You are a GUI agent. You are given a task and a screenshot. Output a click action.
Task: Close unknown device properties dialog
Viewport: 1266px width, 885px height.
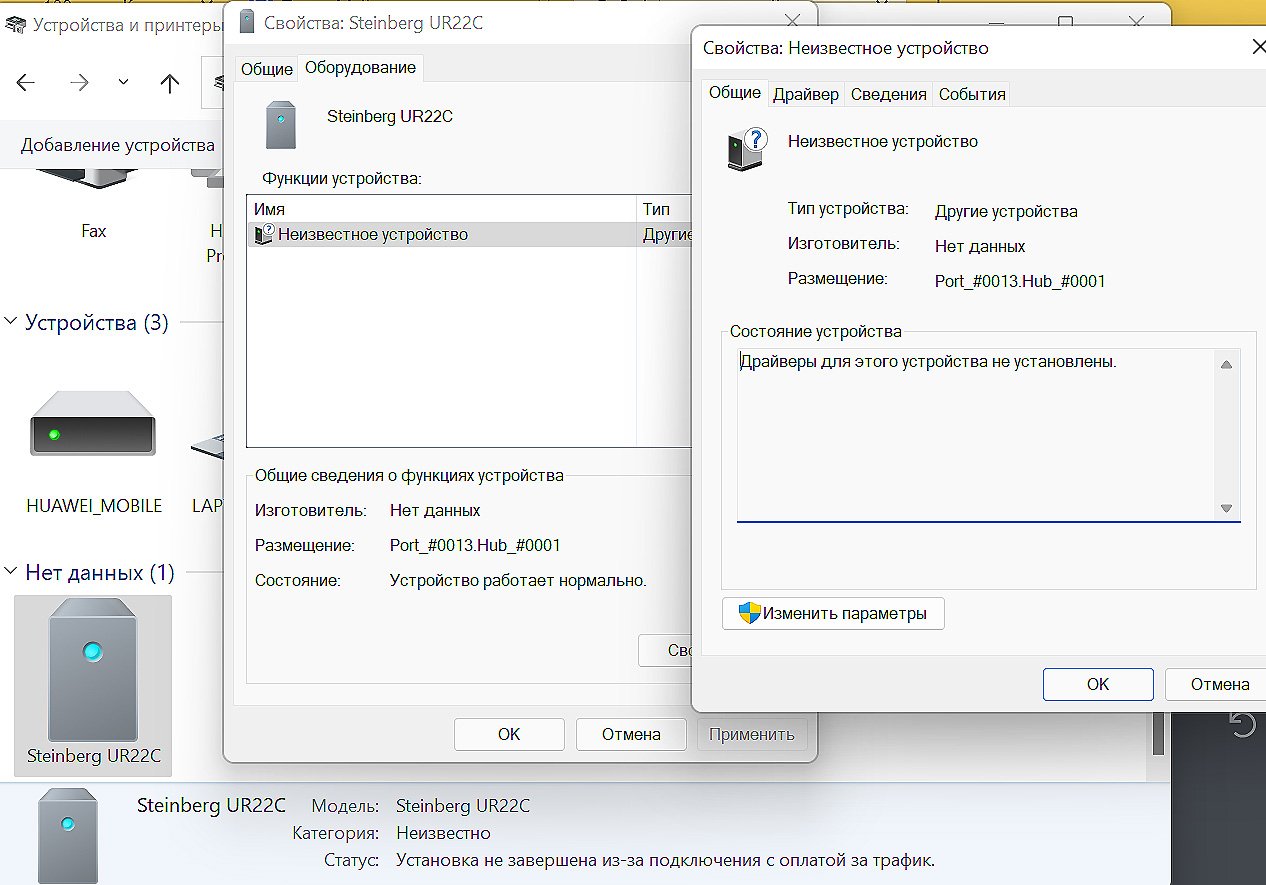click(1258, 47)
